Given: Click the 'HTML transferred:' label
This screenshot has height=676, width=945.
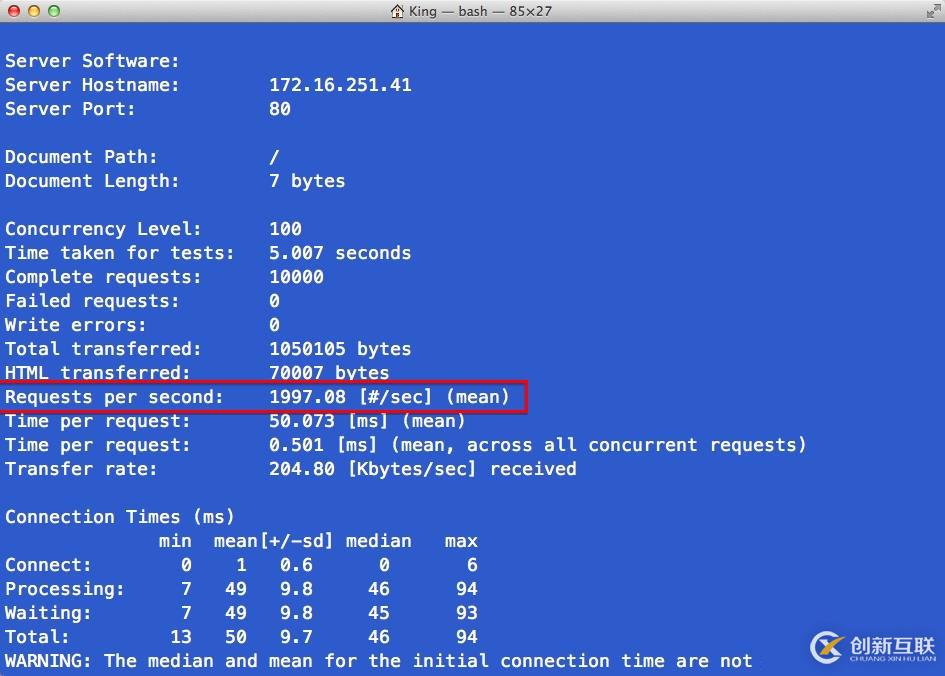Looking at the screenshot, I should click(x=98, y=373).
